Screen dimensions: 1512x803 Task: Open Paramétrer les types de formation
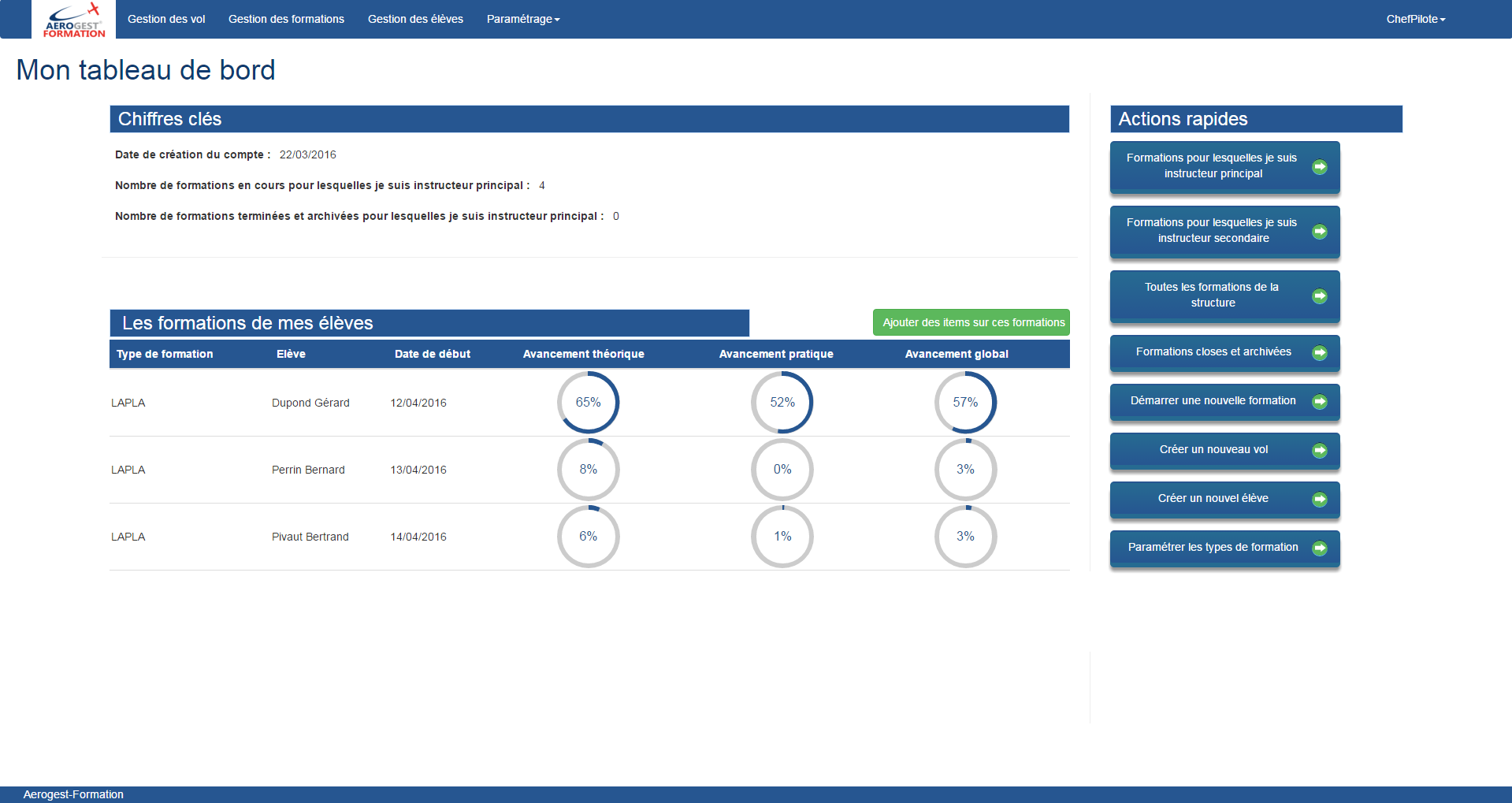[x=1224, y=548]
